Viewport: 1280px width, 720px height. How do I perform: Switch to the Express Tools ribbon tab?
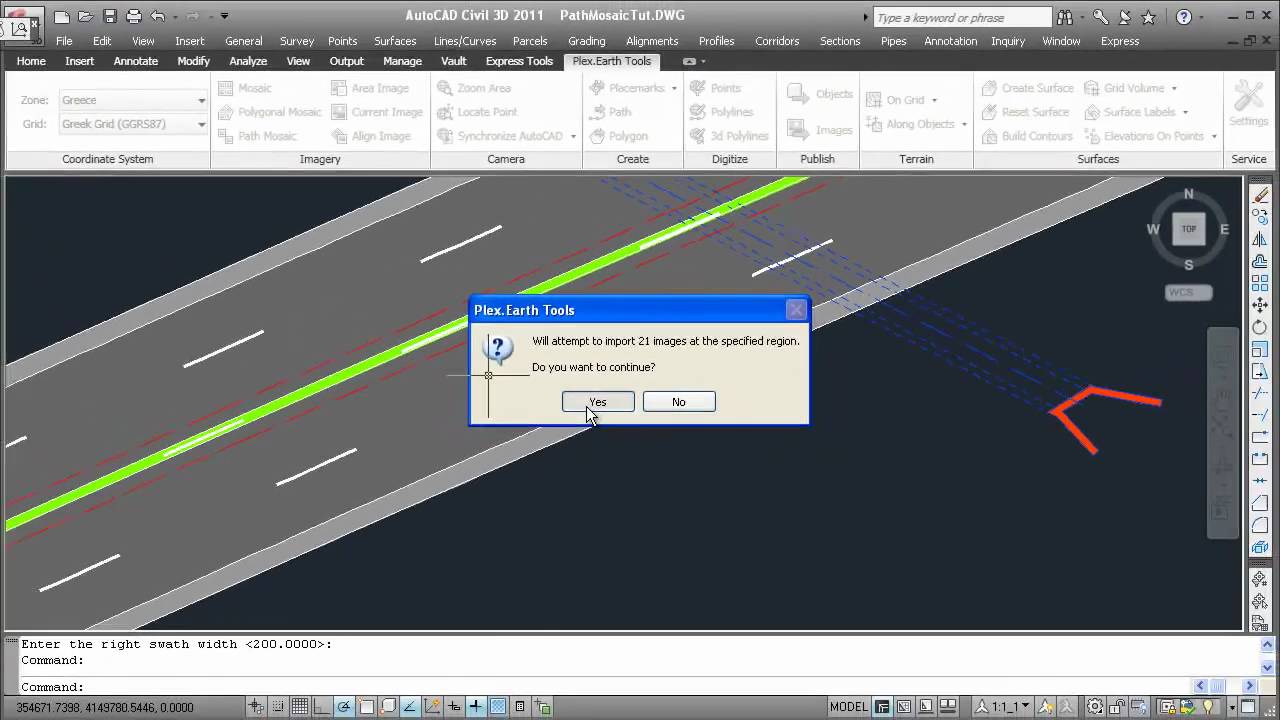pos(519,61)
